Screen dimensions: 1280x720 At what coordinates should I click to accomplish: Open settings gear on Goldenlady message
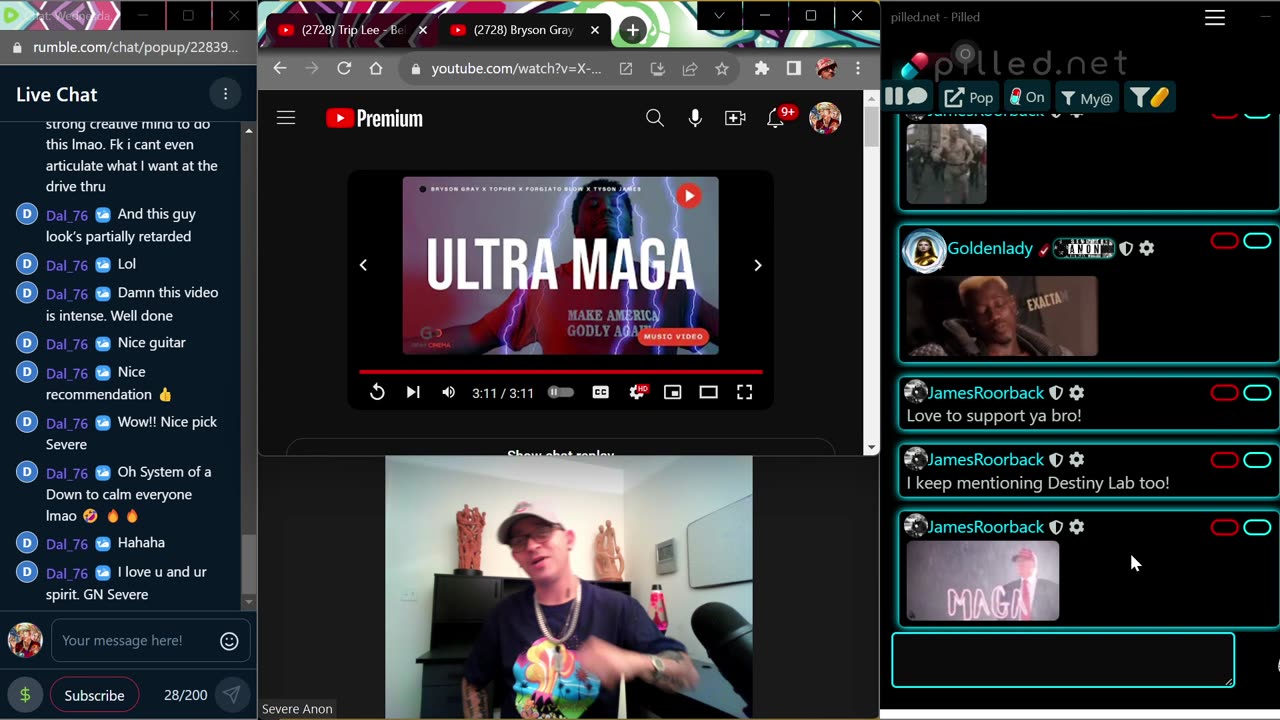tap(1147, 248)
